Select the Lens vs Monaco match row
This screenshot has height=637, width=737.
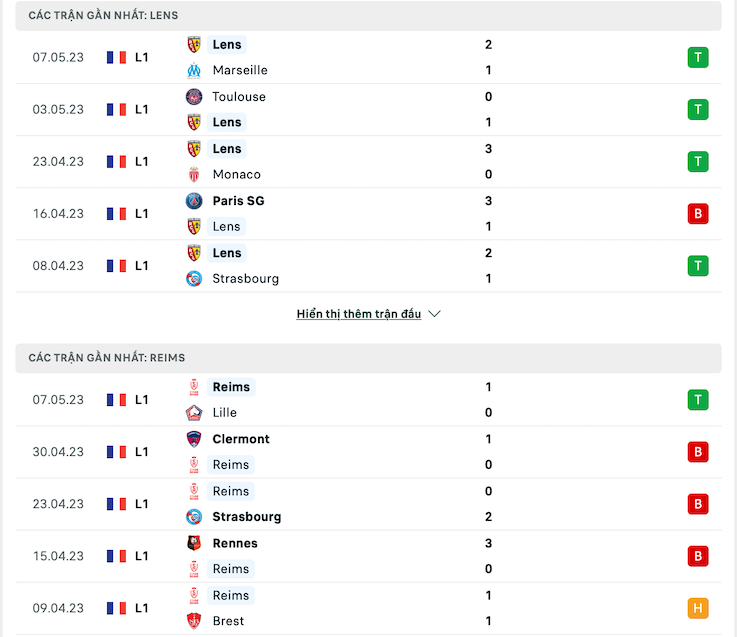click(x=368, y=162)
